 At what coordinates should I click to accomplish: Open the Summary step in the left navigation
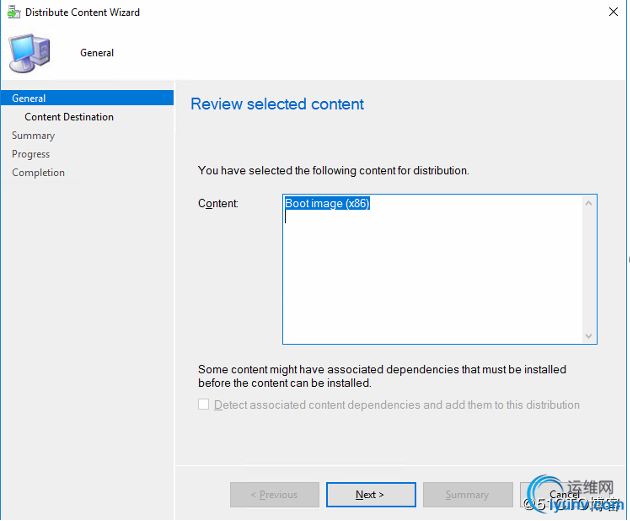pyautogui.click(x=33, y=135)
